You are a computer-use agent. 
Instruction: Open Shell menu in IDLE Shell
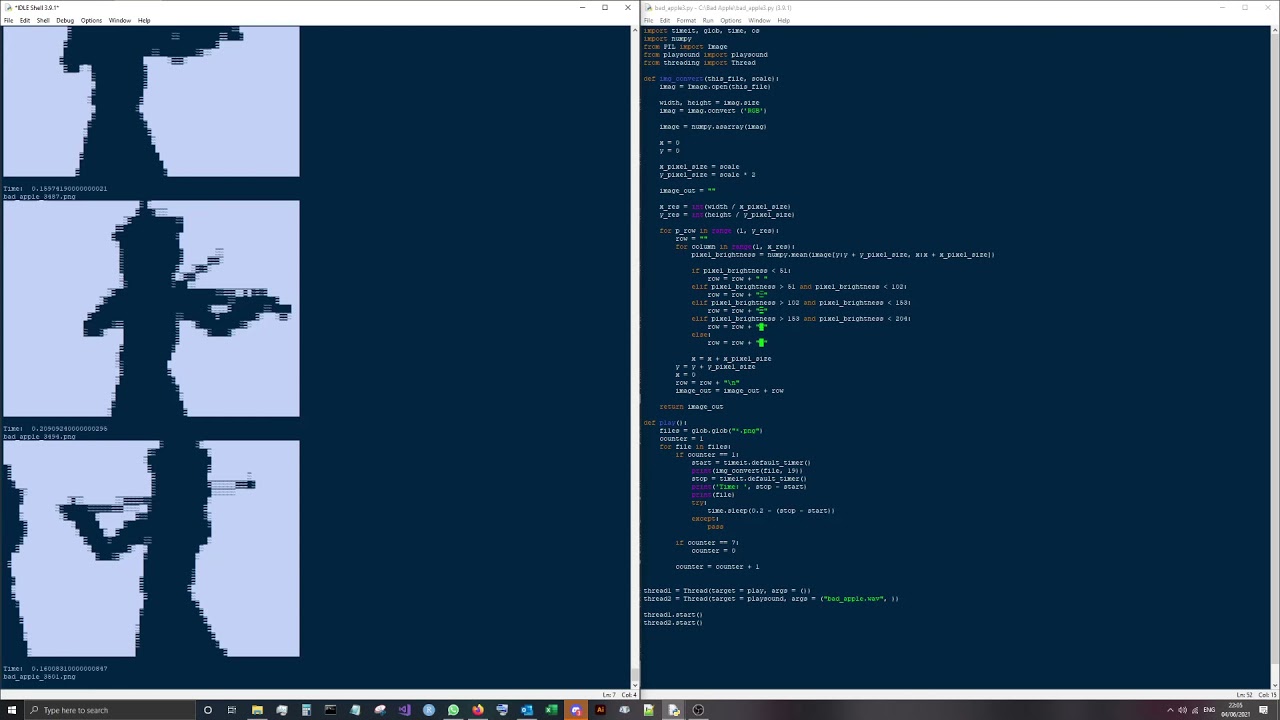(x=43, y=20)
